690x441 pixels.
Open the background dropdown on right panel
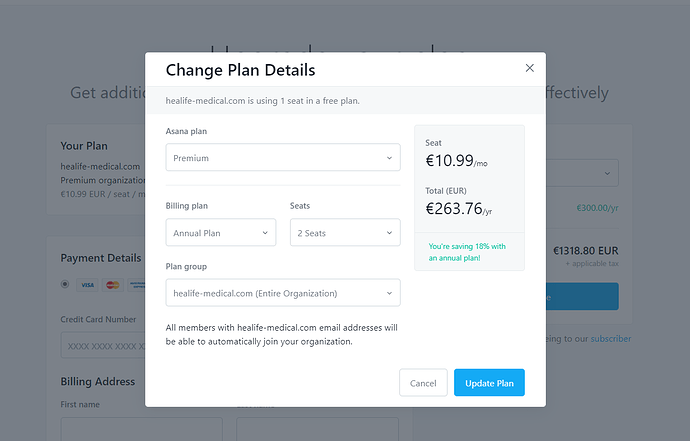tap(583, 173)
